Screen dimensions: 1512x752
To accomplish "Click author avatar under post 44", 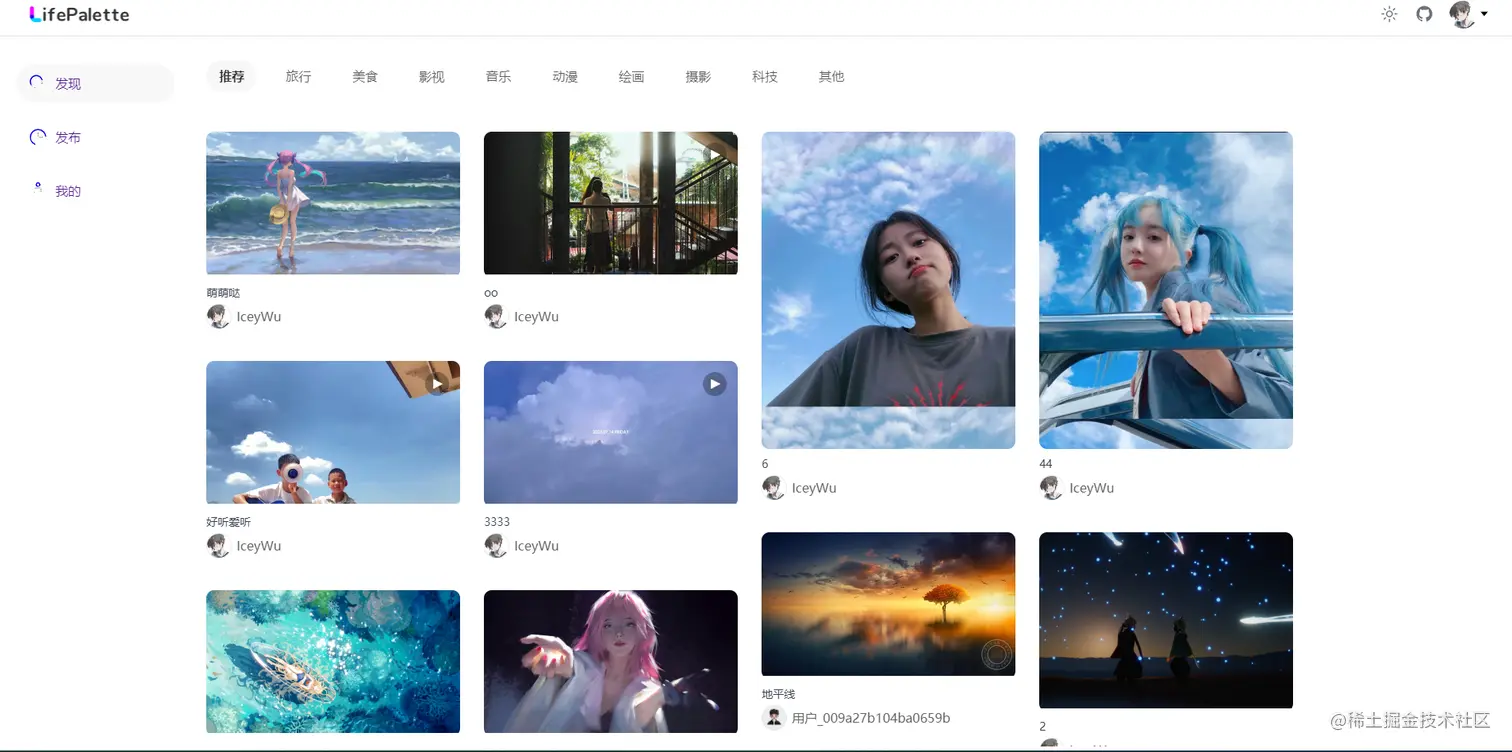I will [1051, 488].
